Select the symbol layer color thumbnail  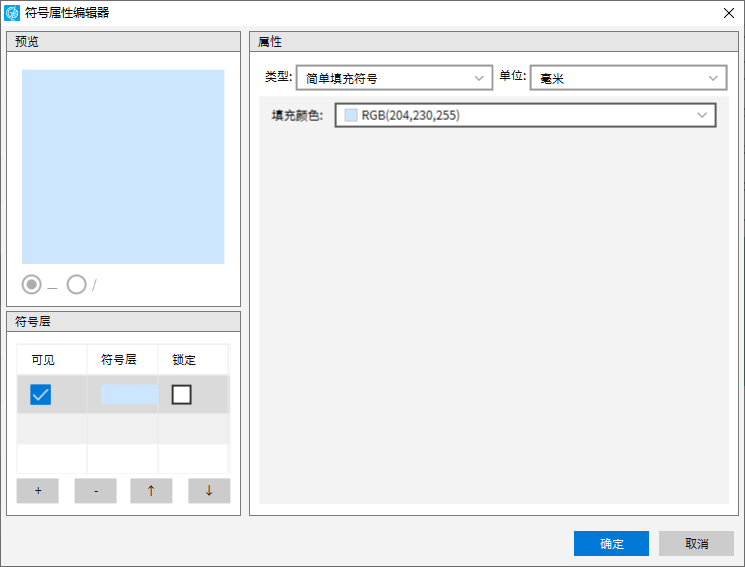pyautogui.click(x=129, y=394)
